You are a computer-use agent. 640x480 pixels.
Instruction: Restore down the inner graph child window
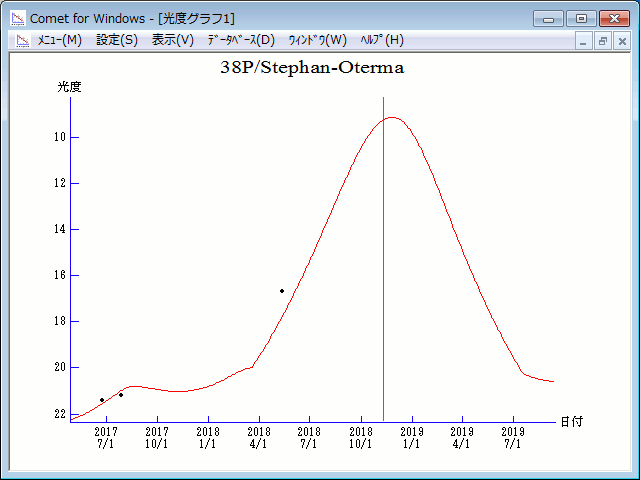[x=603, y=41]
